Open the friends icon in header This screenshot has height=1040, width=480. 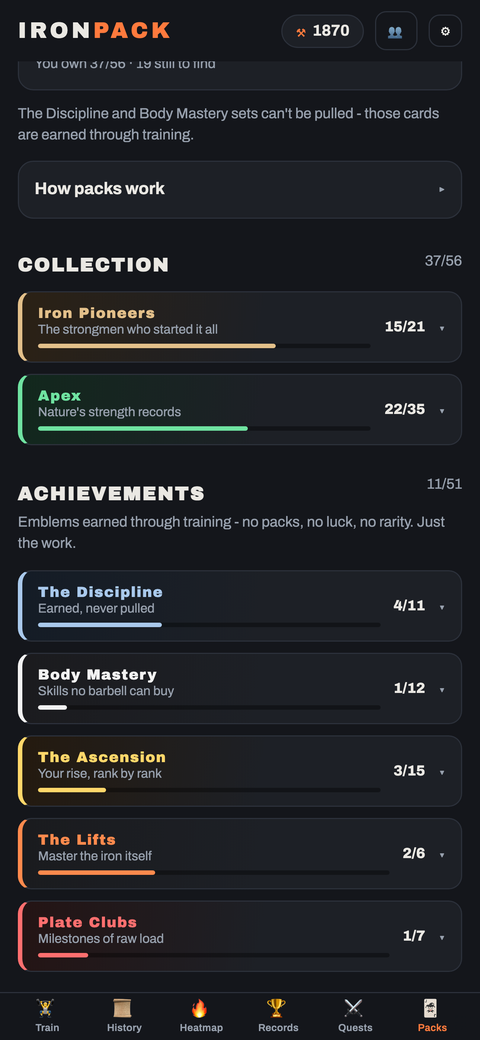396,31
